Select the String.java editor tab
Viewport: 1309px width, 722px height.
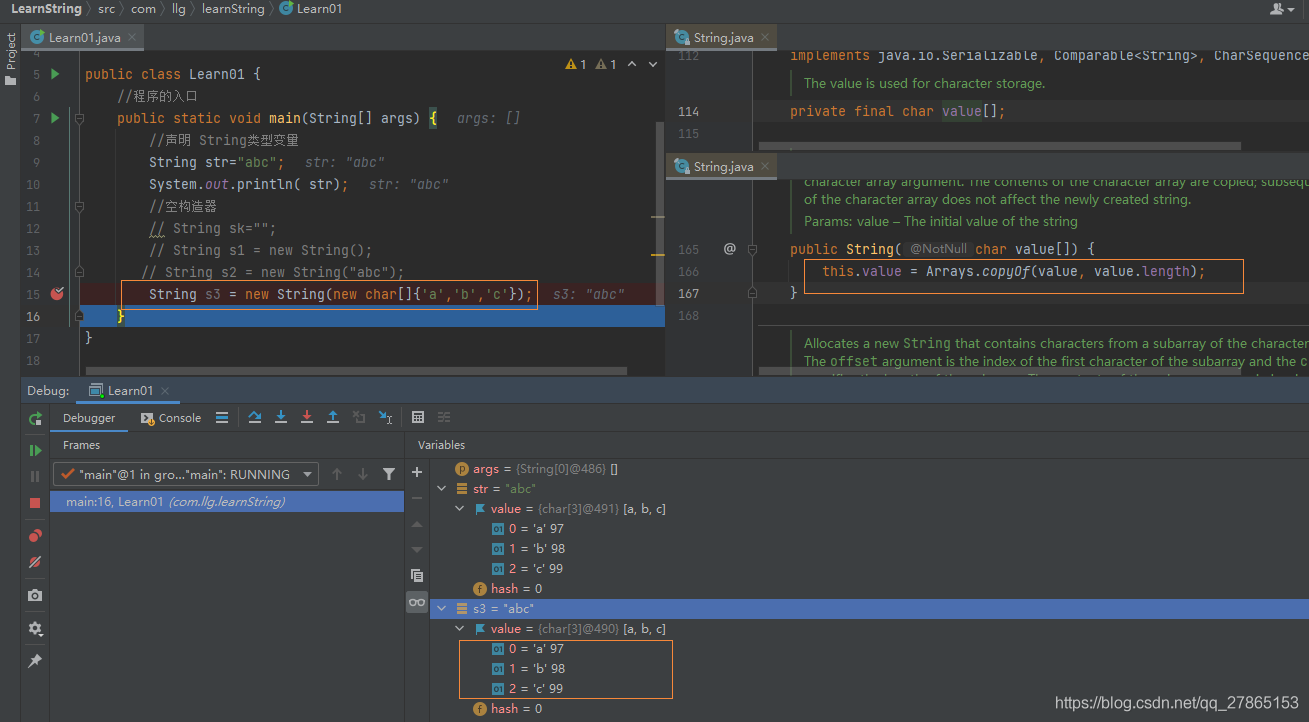coord(722,36)
